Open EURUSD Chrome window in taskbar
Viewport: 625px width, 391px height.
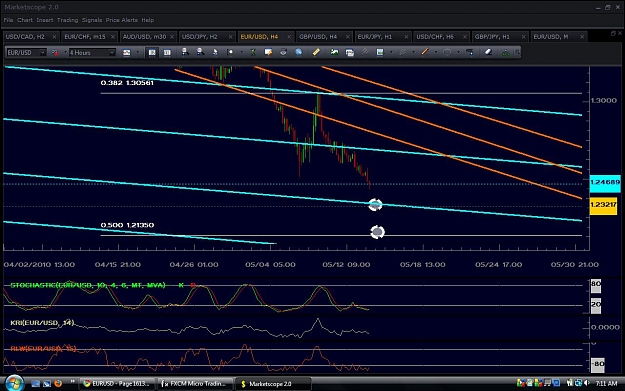coord(116,384)
